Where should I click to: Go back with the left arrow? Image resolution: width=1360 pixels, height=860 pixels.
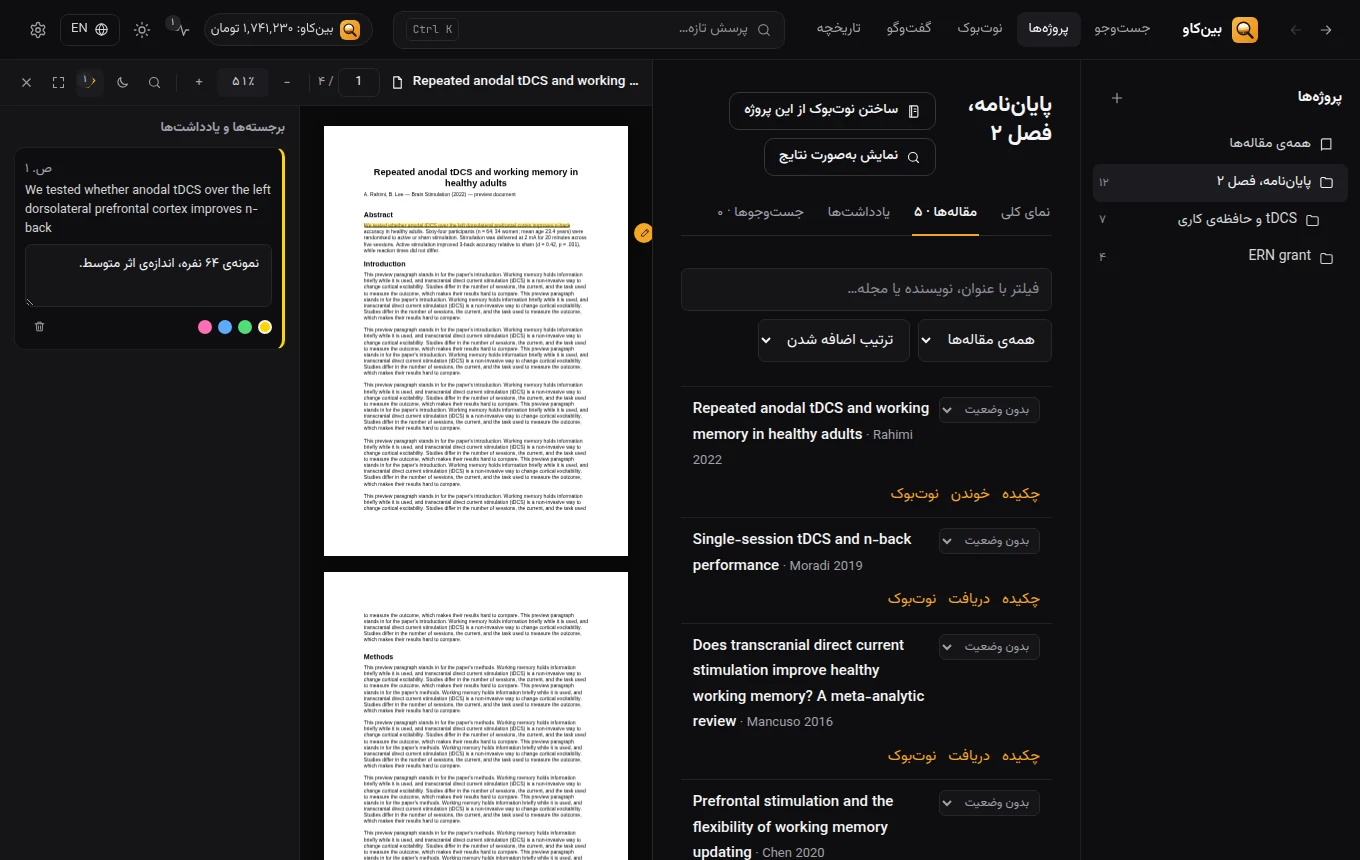[x=1296, y=30]
